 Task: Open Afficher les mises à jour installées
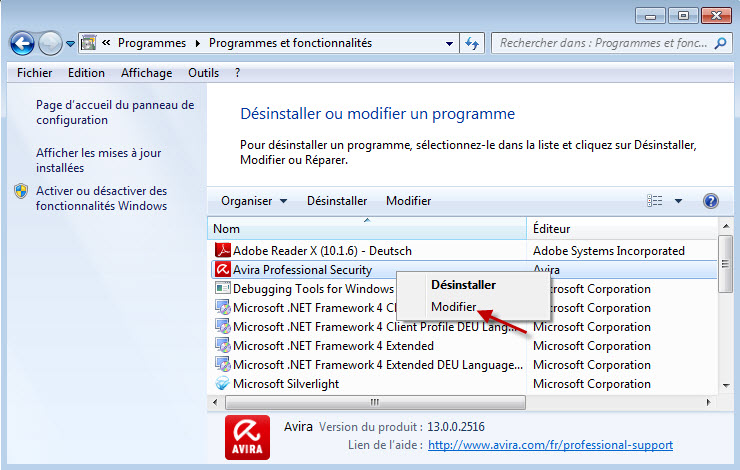(x=99, y=160)
